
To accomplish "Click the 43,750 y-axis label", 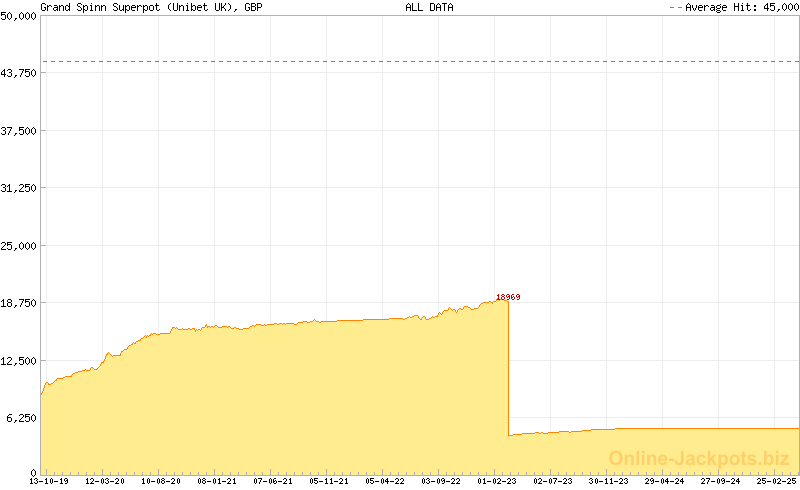I will click(x=19, y=73).
